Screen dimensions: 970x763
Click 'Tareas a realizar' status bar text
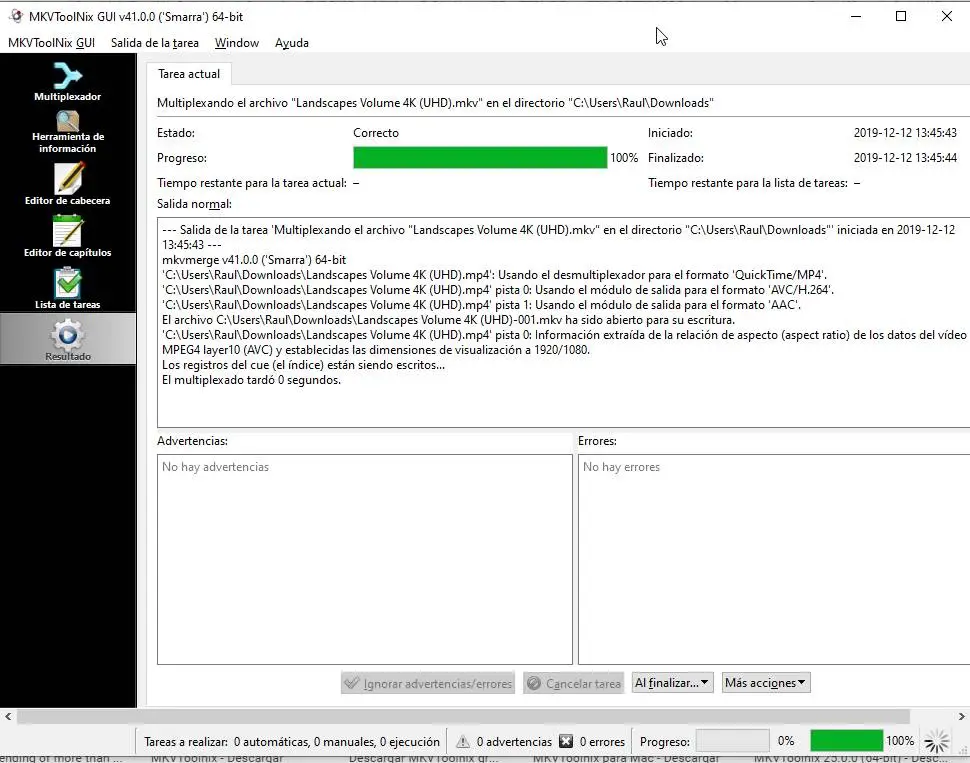[292, 741]
